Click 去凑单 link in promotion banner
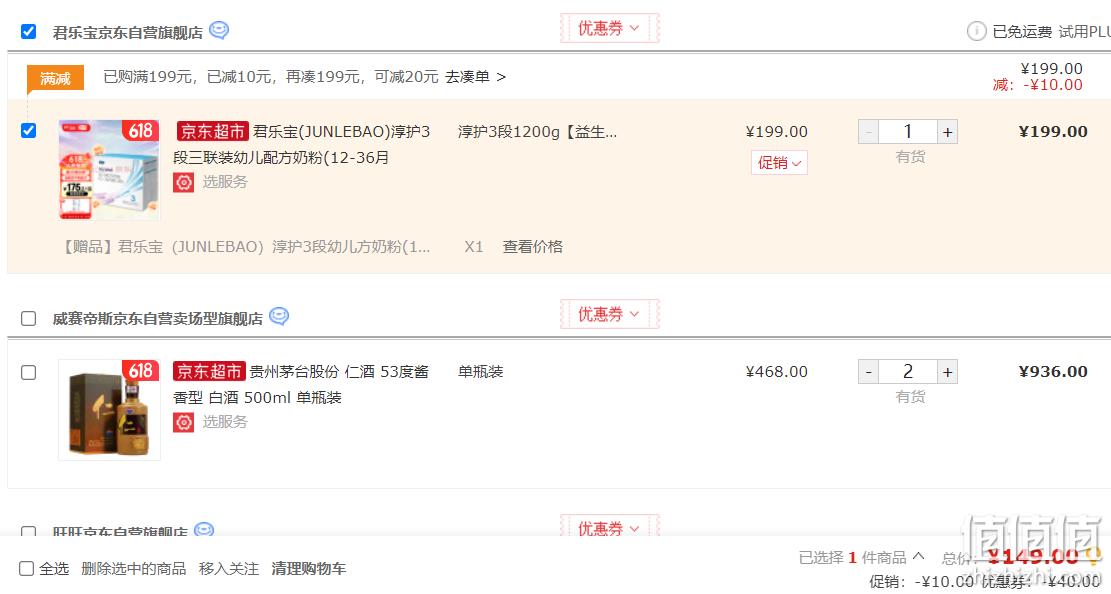Screen dimensions: 1111x594 tap(475, 77)
